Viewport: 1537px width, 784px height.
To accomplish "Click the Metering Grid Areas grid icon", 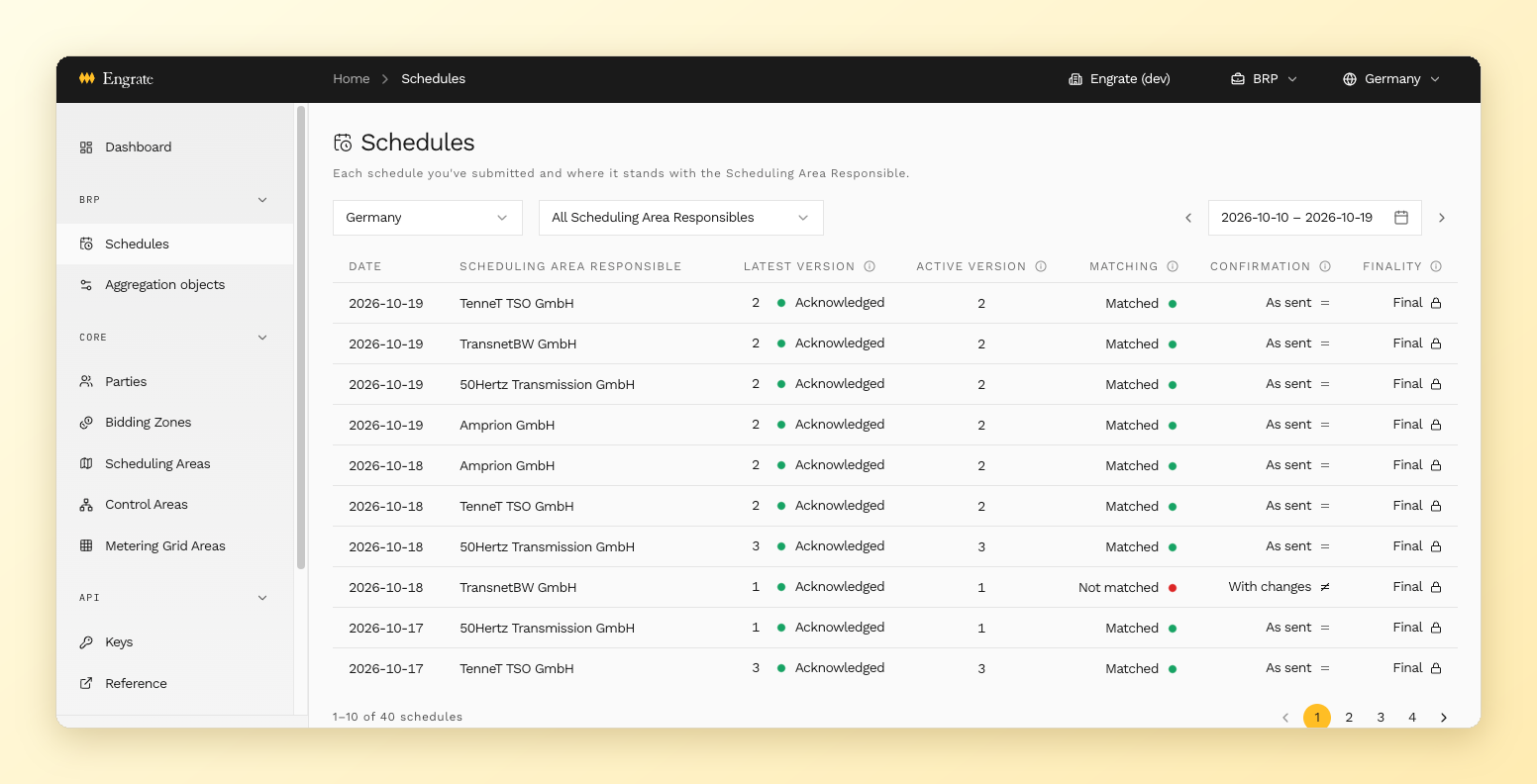I will click(x=86, y=545).
